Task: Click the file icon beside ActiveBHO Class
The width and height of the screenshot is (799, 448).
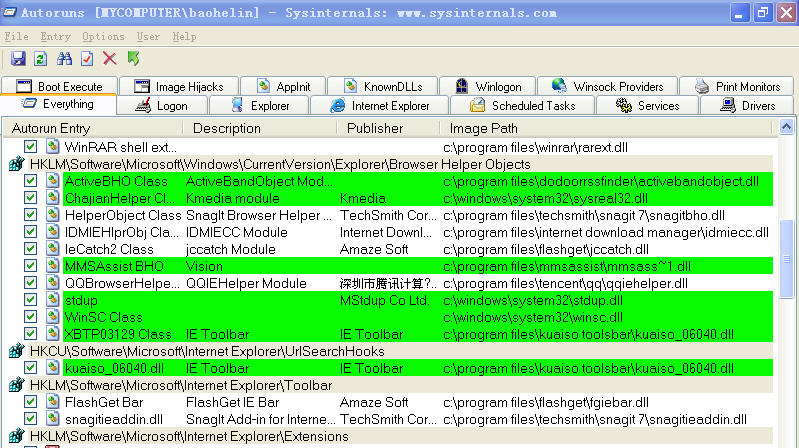Action: [x=52, y=181]
